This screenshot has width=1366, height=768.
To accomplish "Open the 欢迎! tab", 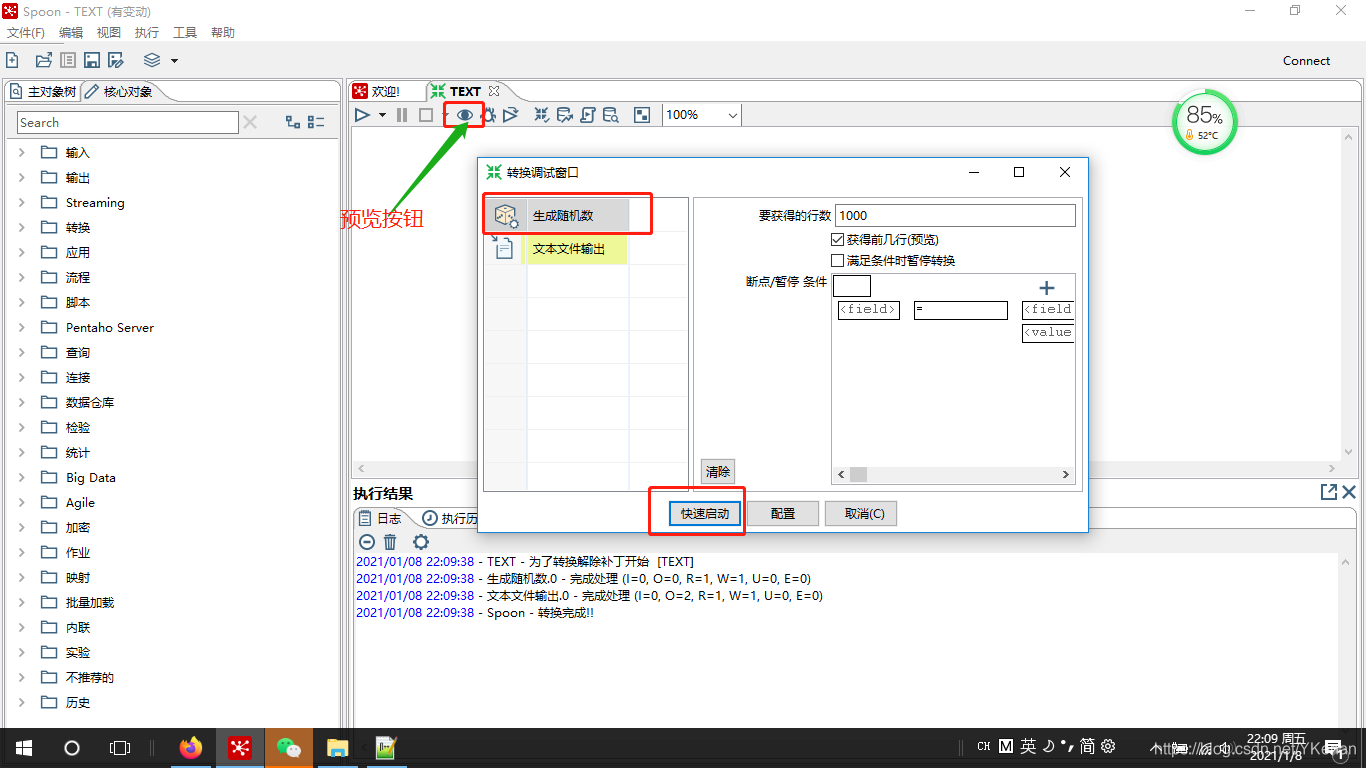I will (x=376, y=91).
